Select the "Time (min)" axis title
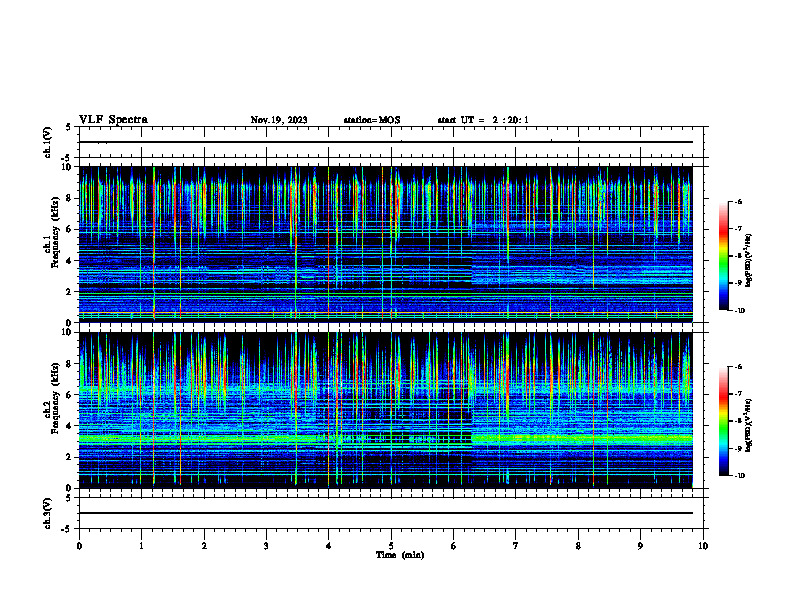The height and width of the screenshot is (612, 792). click(x=400, y=555)
